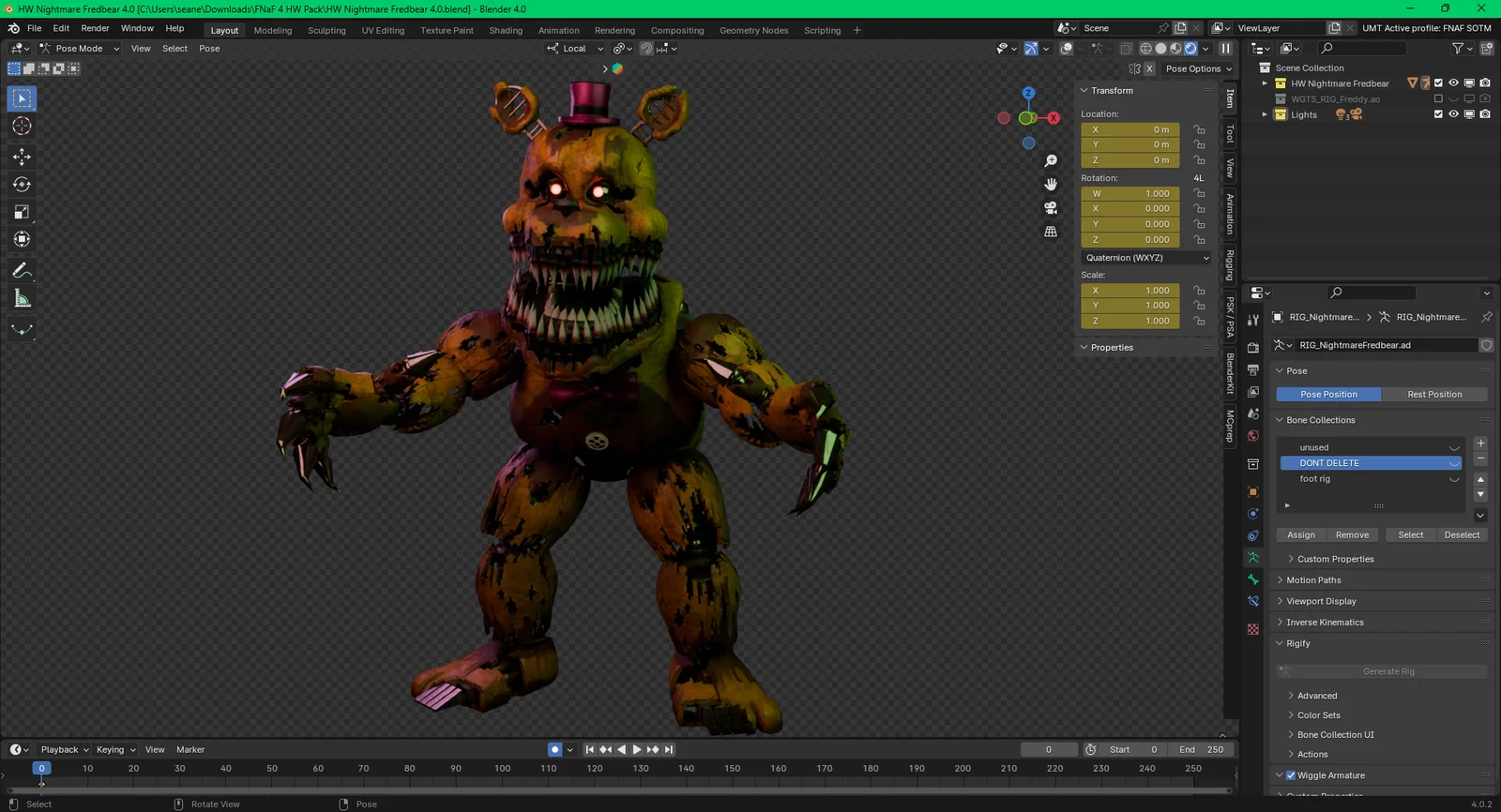
Task: Click the zoom view magnifier icon
Action: click(x=1051, y=161)
